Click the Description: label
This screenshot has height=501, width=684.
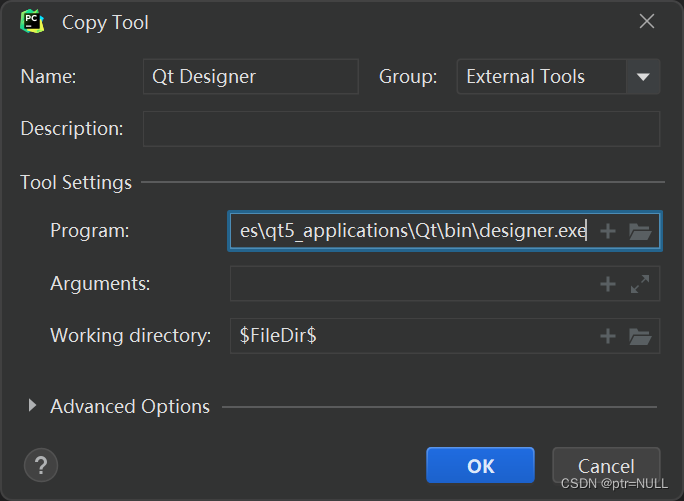[x=72, y=129]
